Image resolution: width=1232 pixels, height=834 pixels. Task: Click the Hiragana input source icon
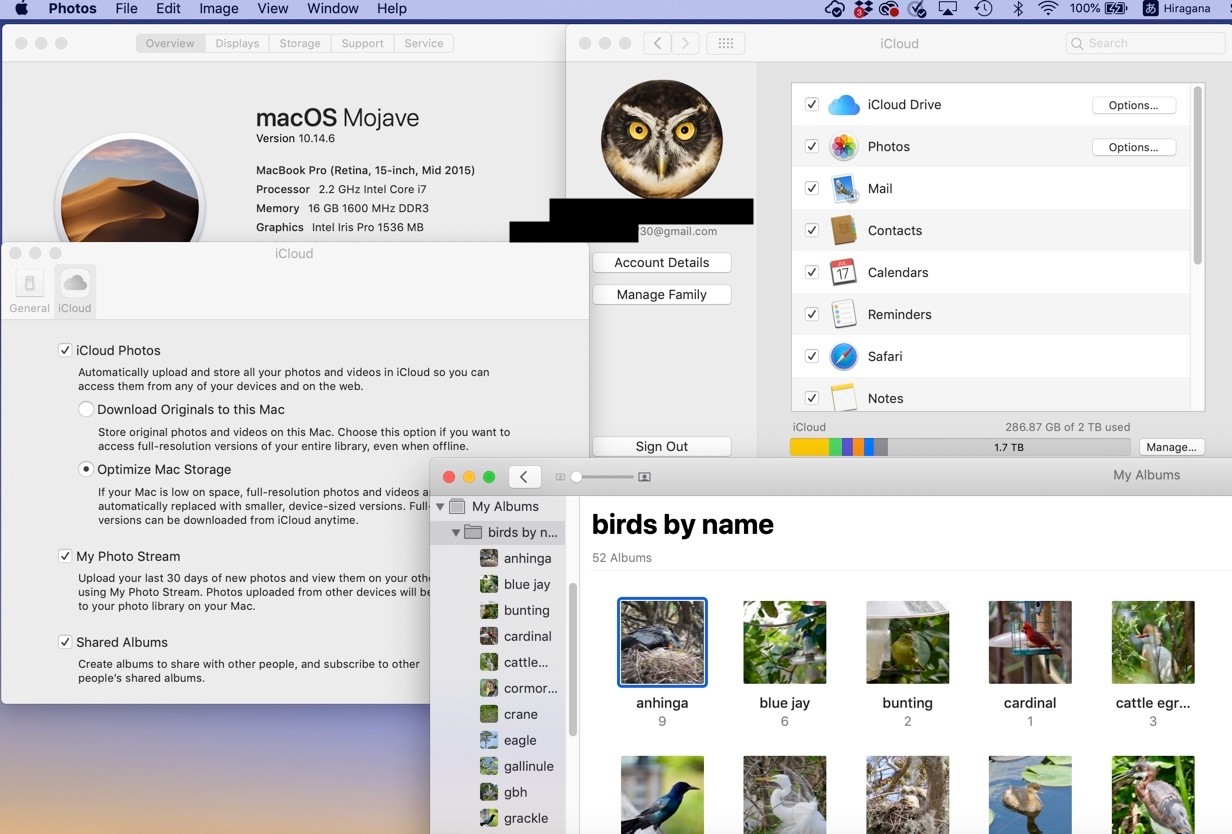[x=1151, y=9]
